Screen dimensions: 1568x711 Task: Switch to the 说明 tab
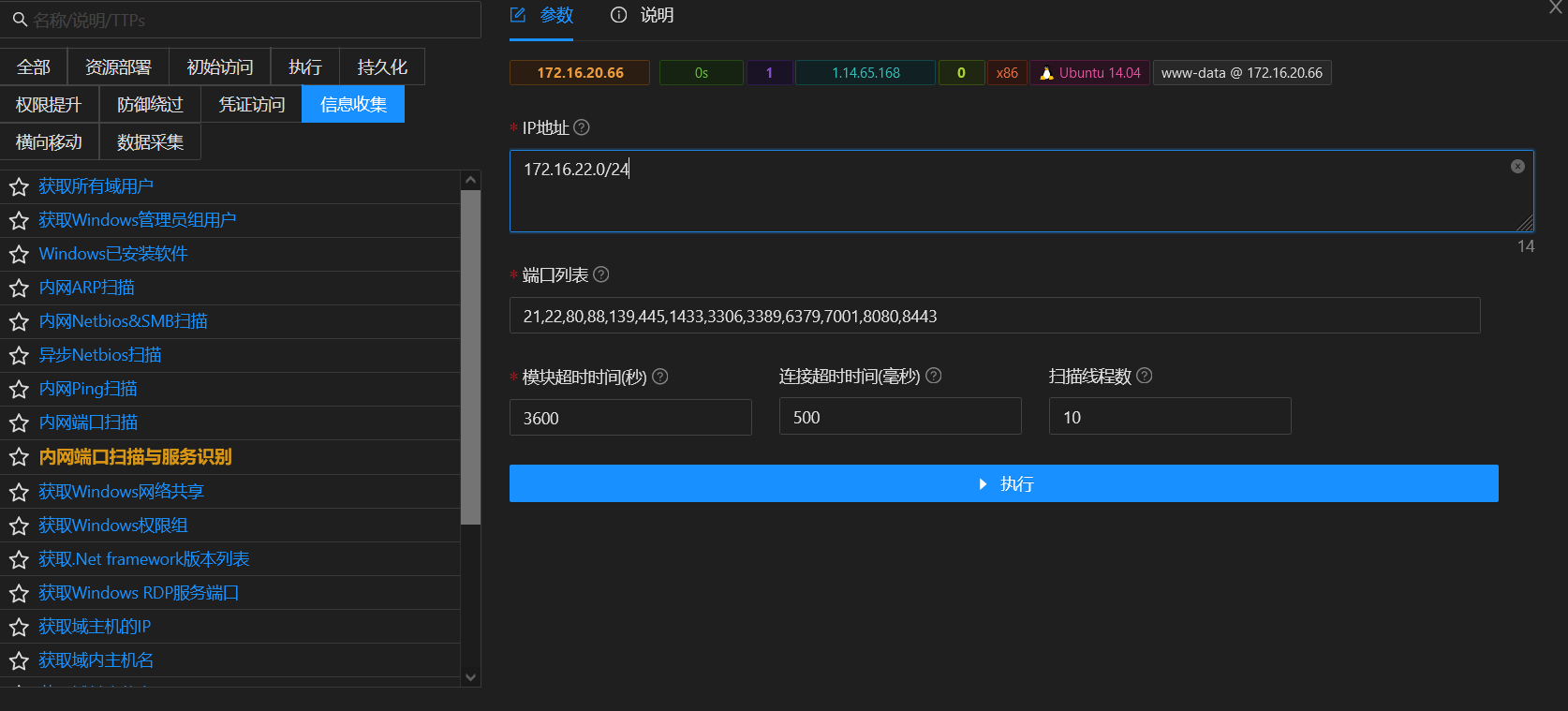pyautogui.click(x=642, y=16)
